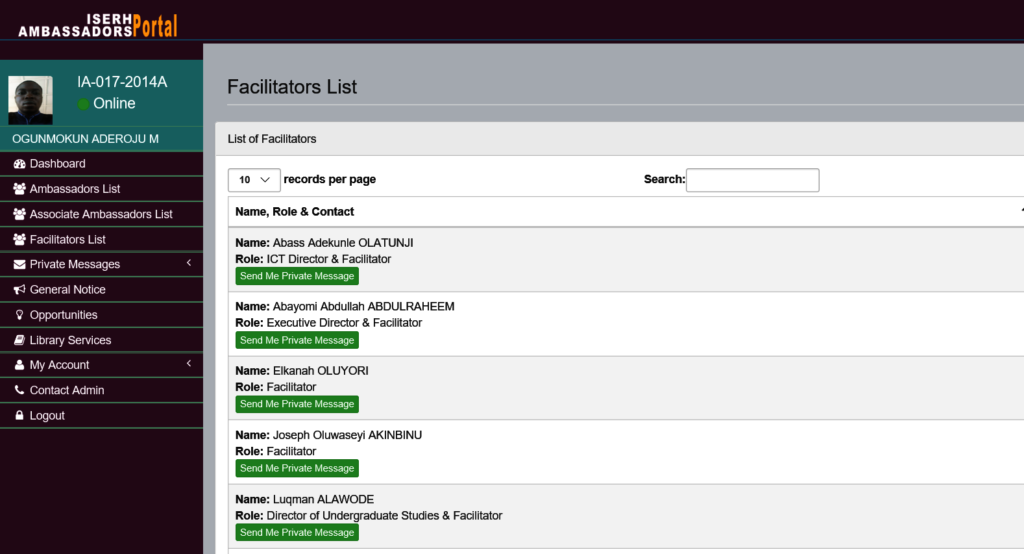Message Luqman ALAWODE via green button
This screenshot has height=554, width=1024.
click(297, 532)
